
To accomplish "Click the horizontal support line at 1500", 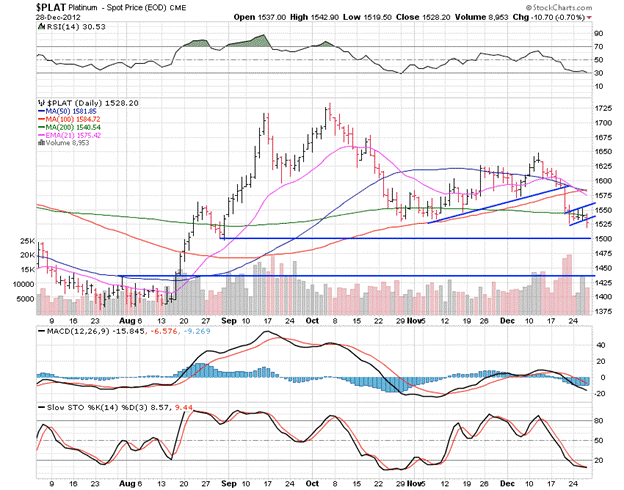I will pyautogui.click(x=400, y=238).
